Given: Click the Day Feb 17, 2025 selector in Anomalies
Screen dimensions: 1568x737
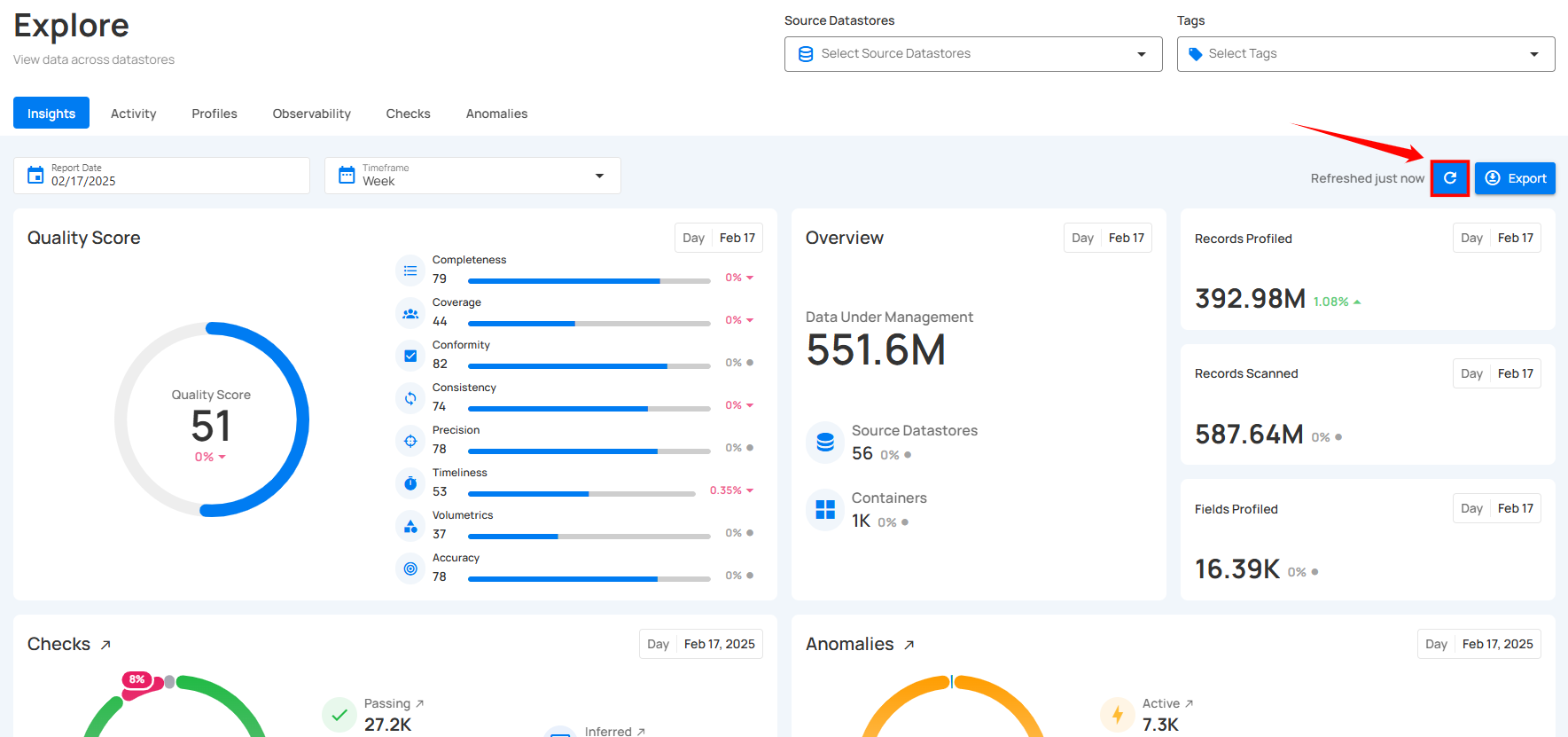Looking at the screenshot, I should (x=1479, y=644).
